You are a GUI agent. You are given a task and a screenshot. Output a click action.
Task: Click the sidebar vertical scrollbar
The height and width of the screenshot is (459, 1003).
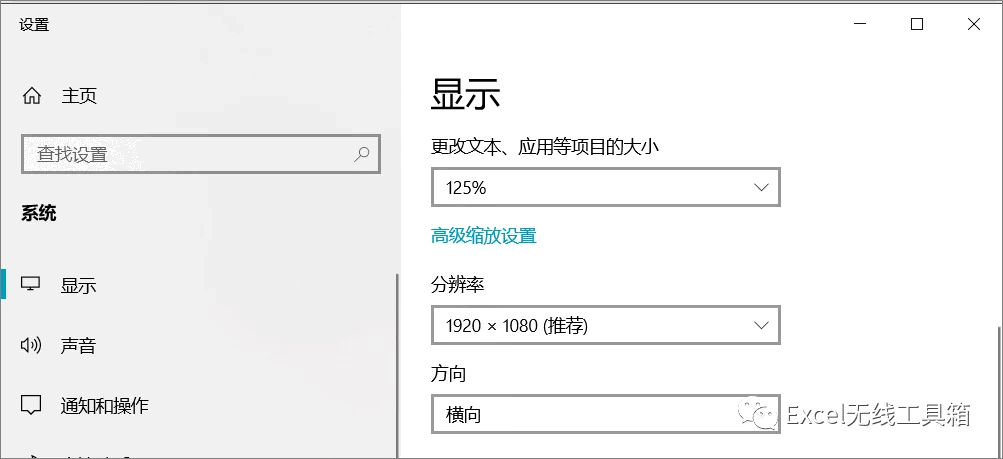pos(397,366)
